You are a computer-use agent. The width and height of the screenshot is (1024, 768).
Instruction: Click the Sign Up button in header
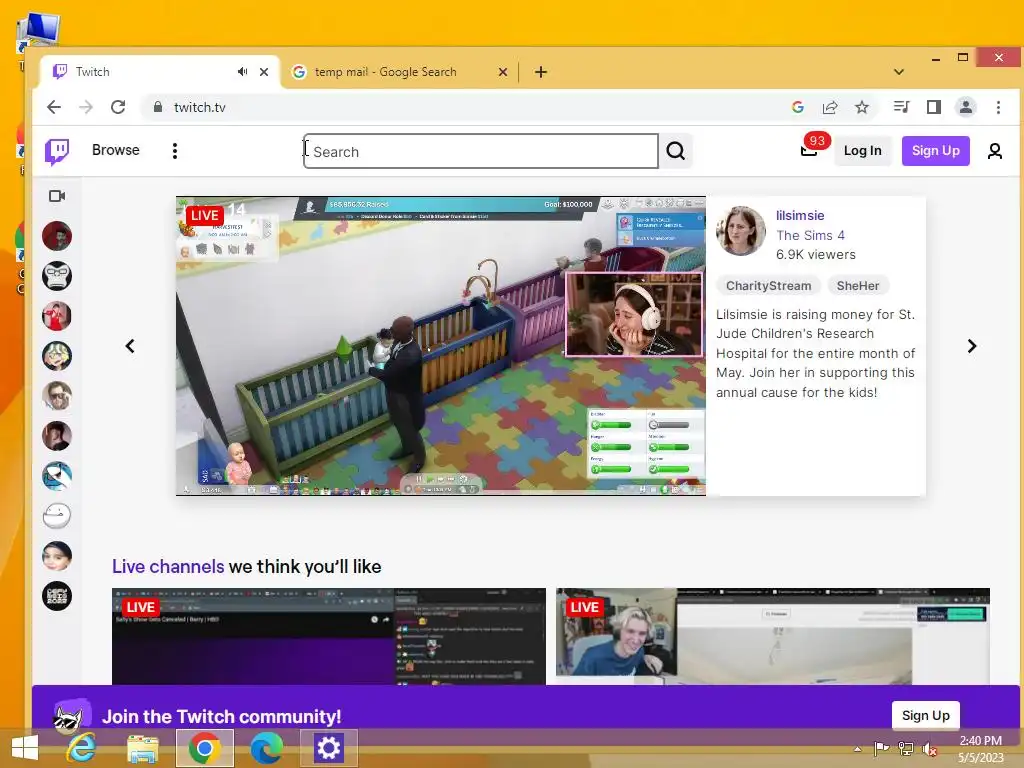tap(935, 151)
